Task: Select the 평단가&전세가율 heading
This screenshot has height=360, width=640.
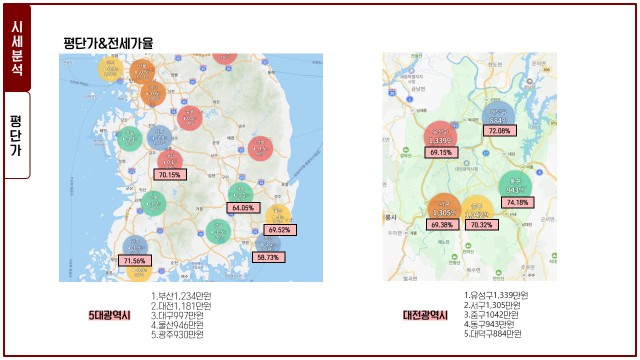Action: pyautogui.click(x=108, y=43)
